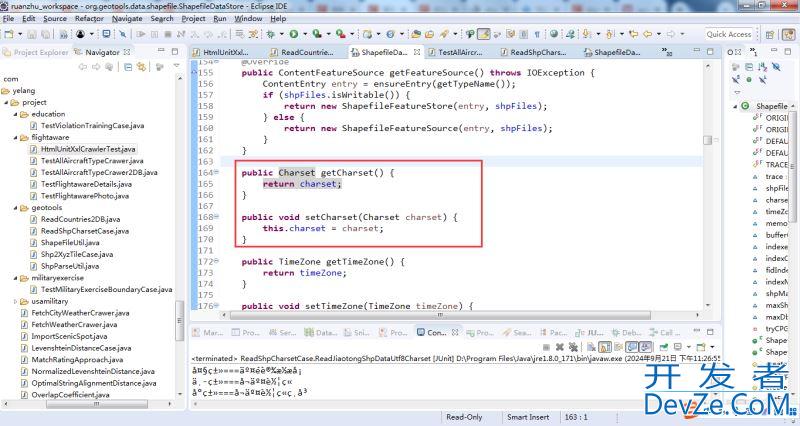Switch to the ReadCountrie editor tab
This screenshot has height=426, width=800.
[x=302, y=52]
